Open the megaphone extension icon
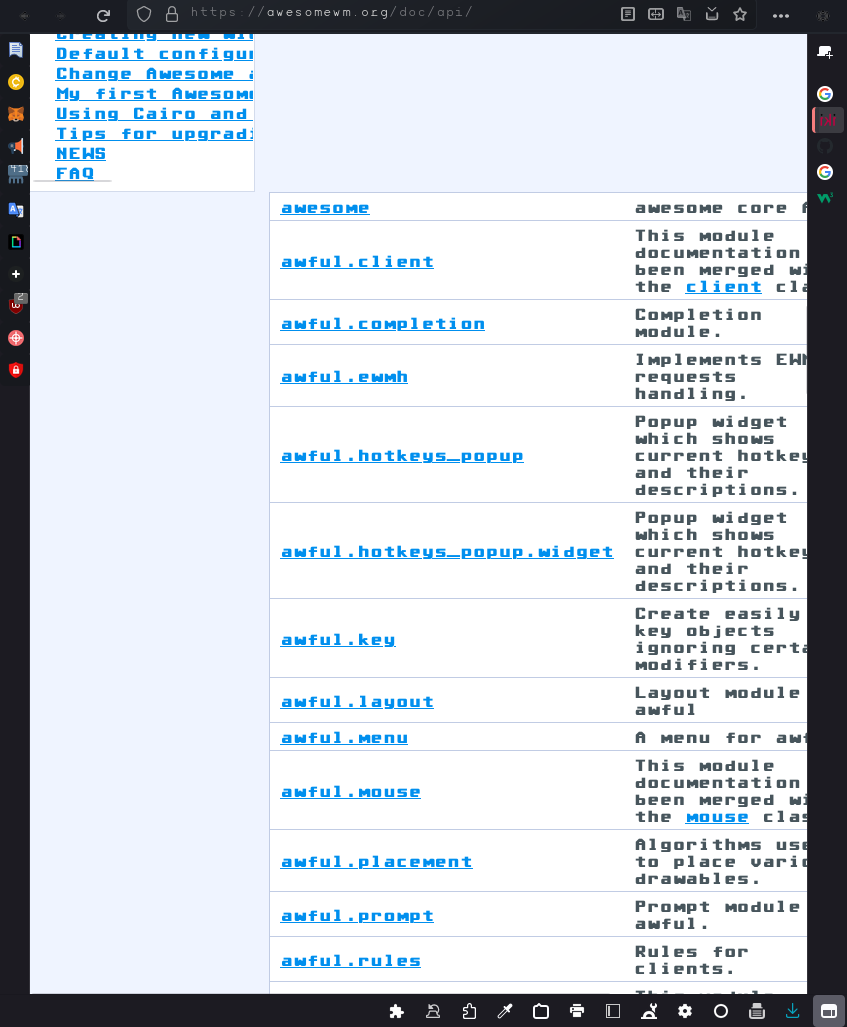Screen dimensions: 847x1027 click(x=16, y=145)
